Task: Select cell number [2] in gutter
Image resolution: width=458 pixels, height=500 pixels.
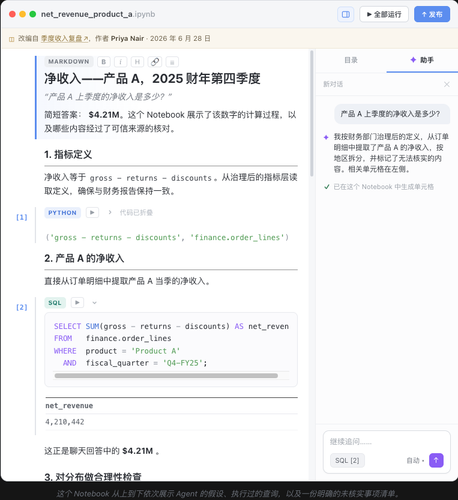Action: (x=22, y=307)
